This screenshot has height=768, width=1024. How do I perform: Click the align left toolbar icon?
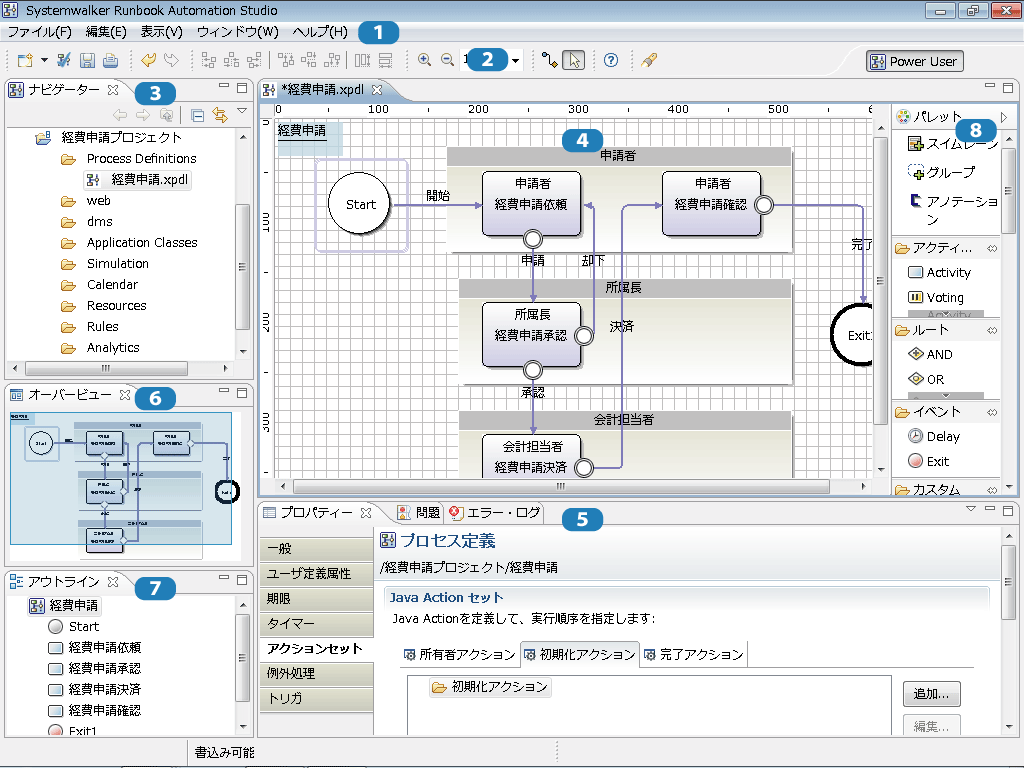click(x=208, y=61)
